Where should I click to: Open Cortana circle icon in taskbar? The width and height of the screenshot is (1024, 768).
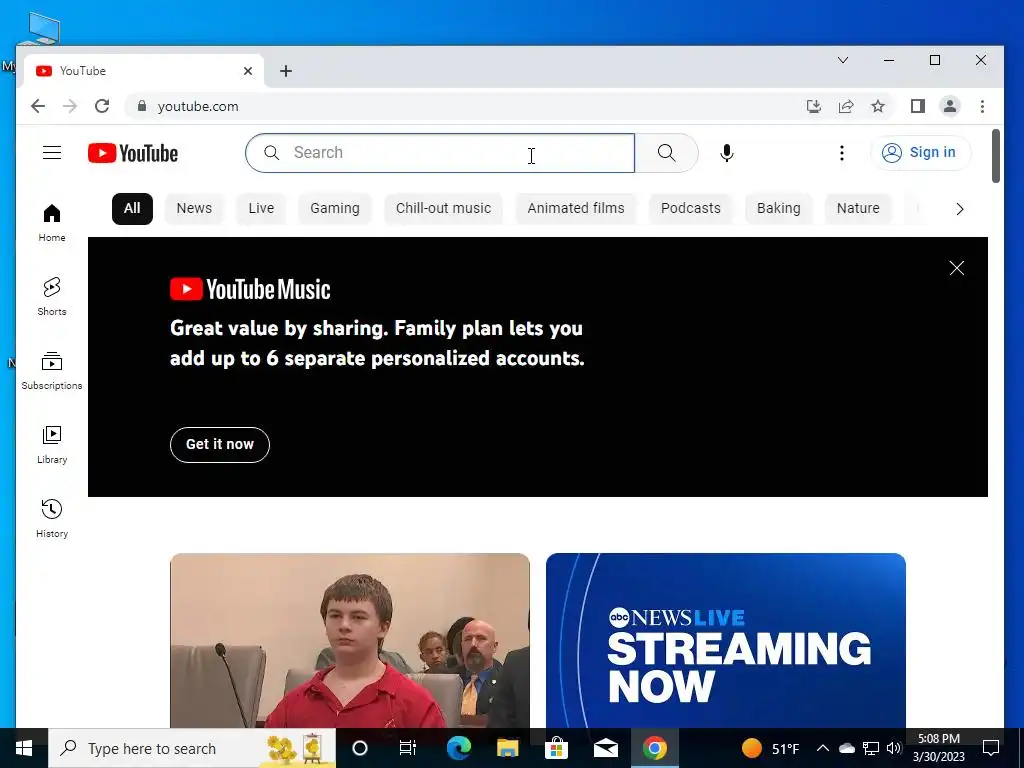(360, 748)
